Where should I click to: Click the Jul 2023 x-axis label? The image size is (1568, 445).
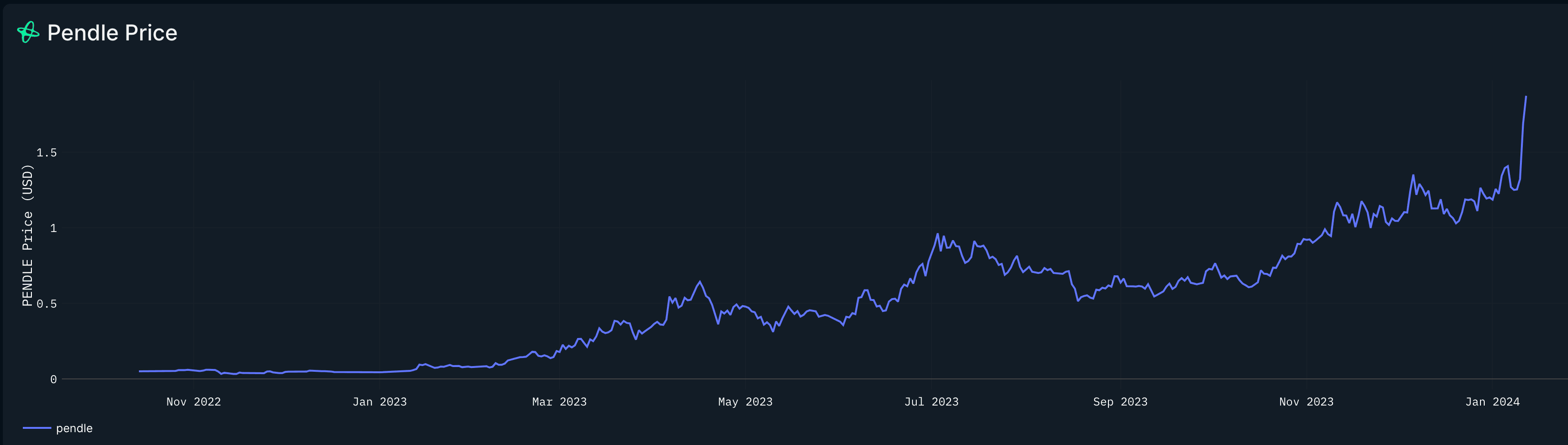click(x=931, y=402)
